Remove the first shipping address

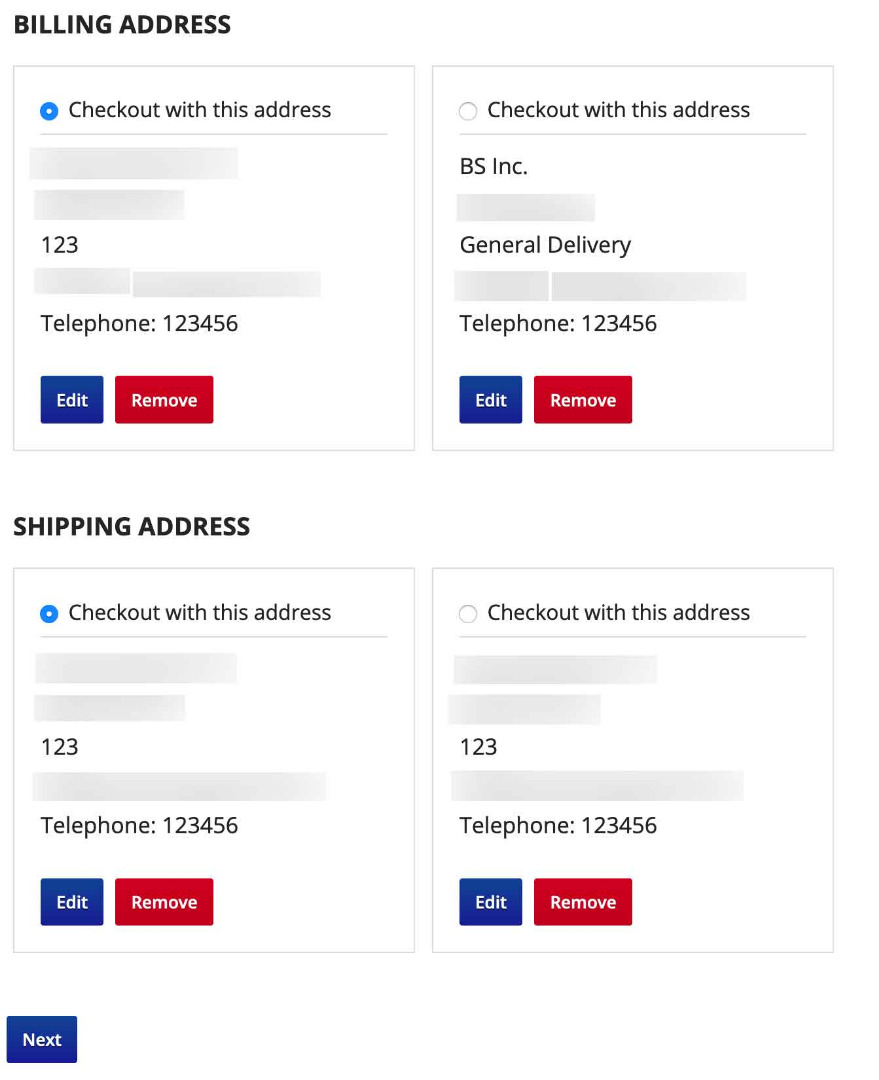click(x=164, y=902)
